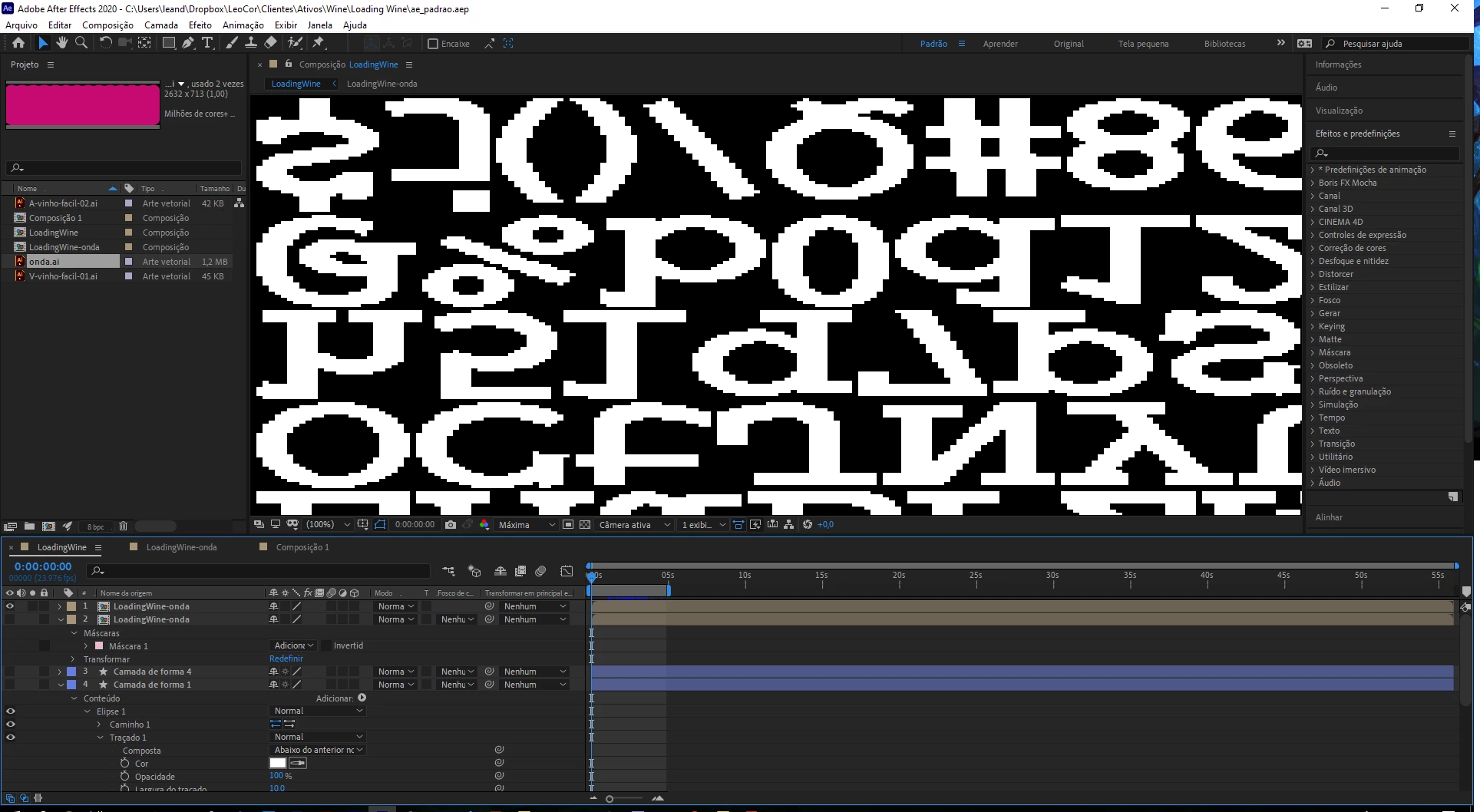The image size is (1480, 812).
Task: Expand the Máscara 1 property
Action: pos(87,646)
